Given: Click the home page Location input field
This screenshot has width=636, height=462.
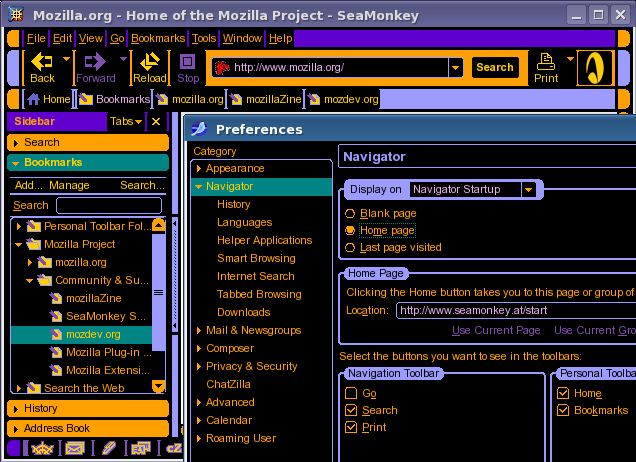Looking at the screenshot, I should 516,311.
